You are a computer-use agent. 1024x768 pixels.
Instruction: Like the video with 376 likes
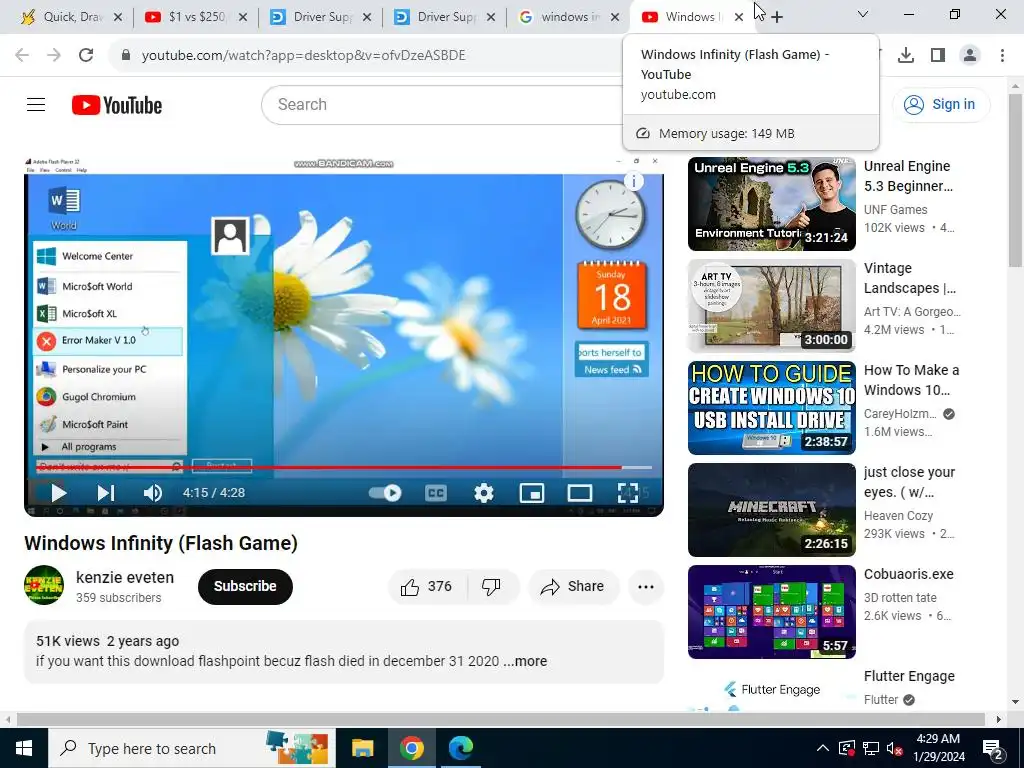[x=427, y=587]
